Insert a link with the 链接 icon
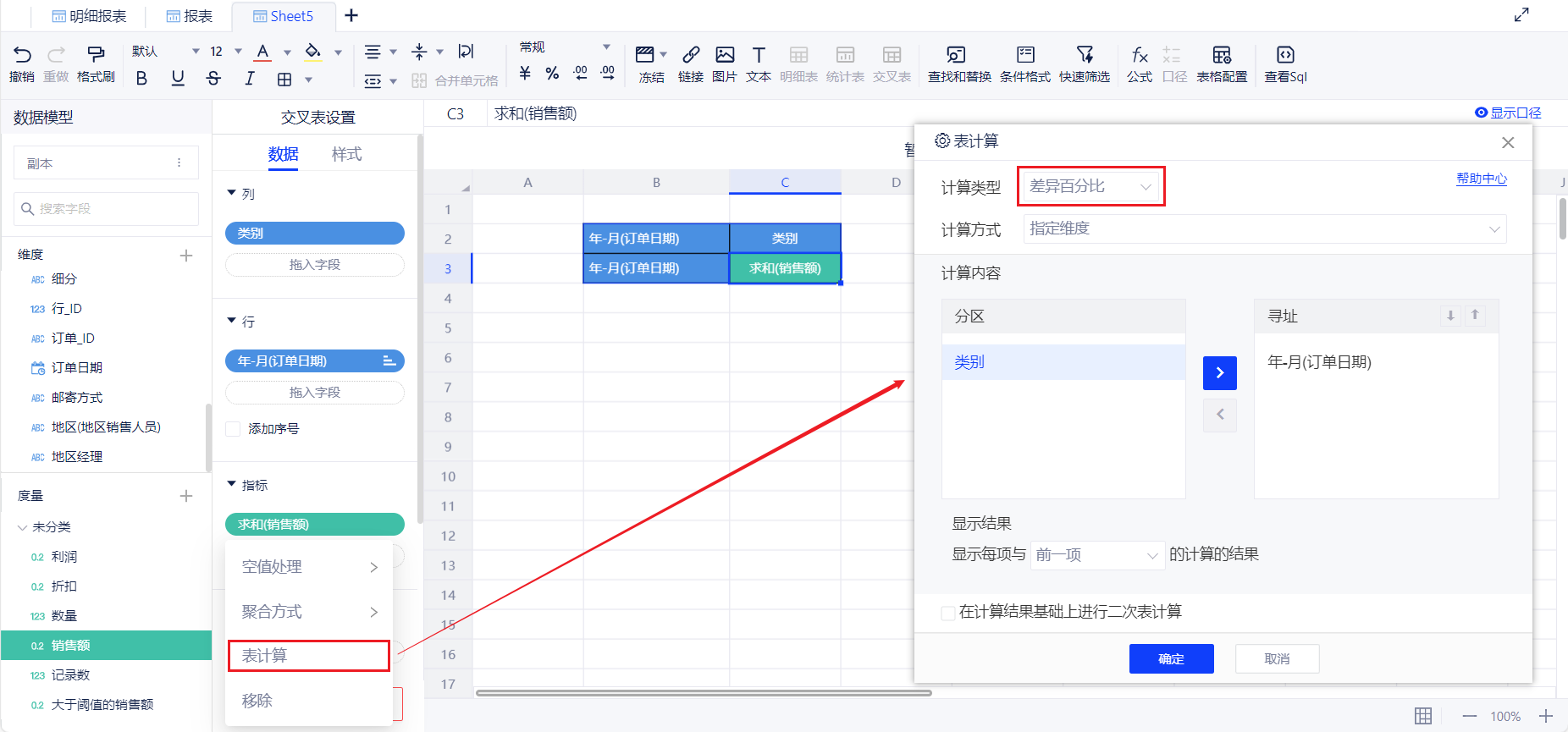 click(691, 56)
